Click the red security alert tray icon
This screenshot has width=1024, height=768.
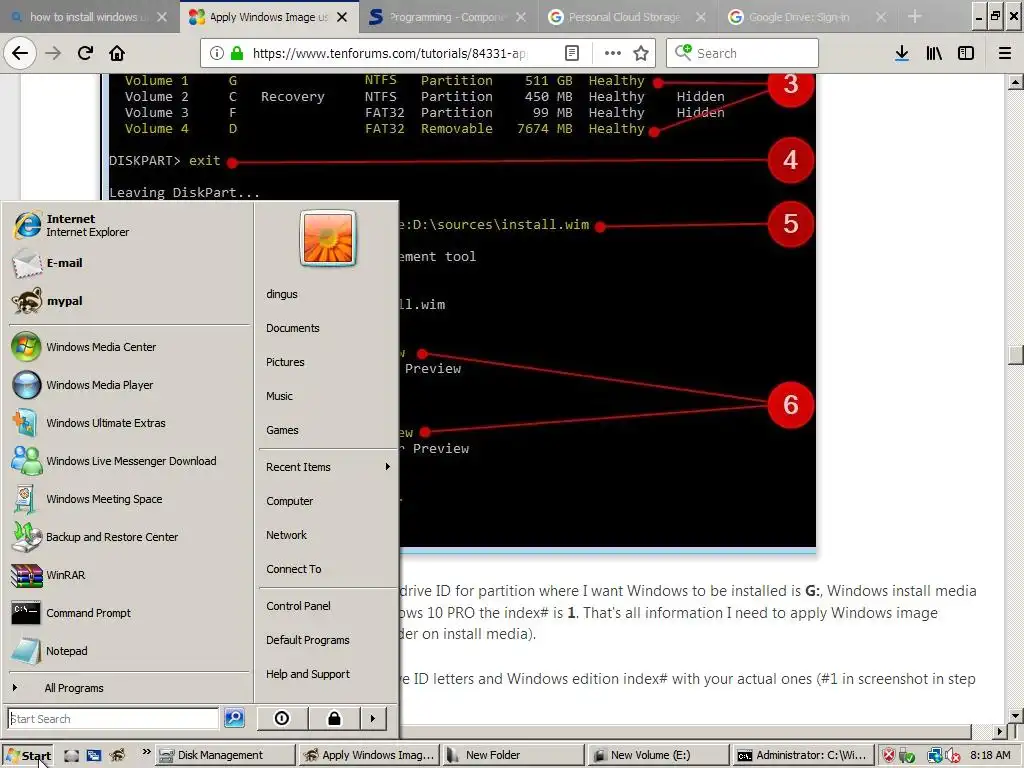[889, 756]
